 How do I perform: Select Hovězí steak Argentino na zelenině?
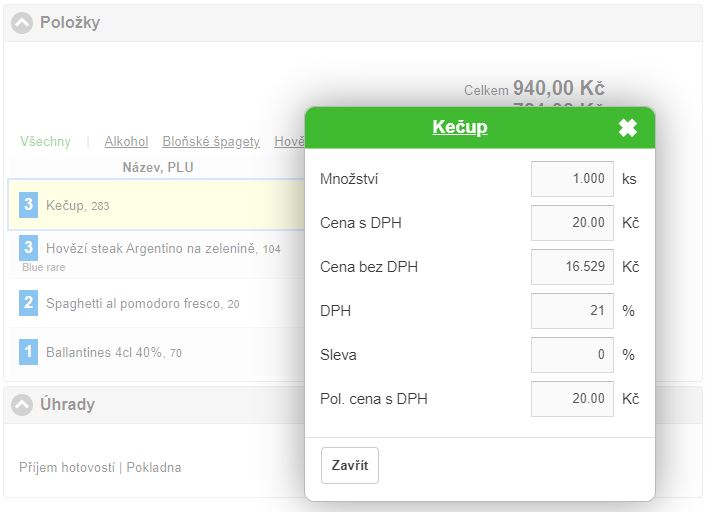coord(151,248)
